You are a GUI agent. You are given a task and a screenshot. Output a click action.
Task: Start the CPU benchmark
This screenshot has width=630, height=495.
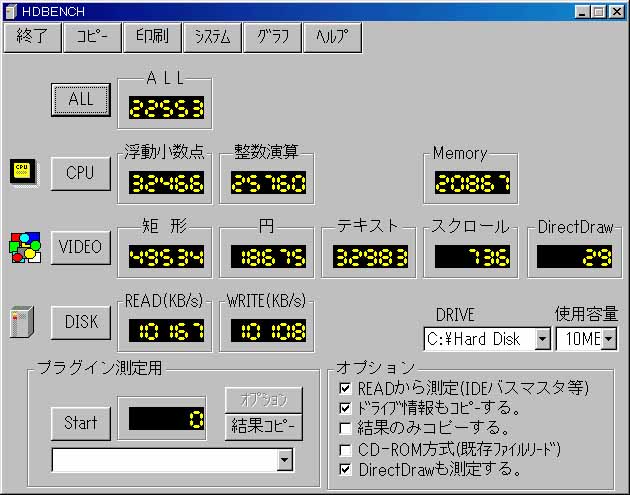[x=80, y=172]
